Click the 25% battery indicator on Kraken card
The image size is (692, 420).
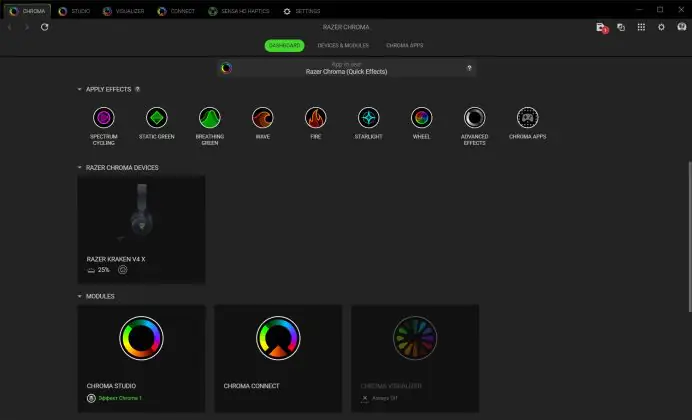point(98,270)
